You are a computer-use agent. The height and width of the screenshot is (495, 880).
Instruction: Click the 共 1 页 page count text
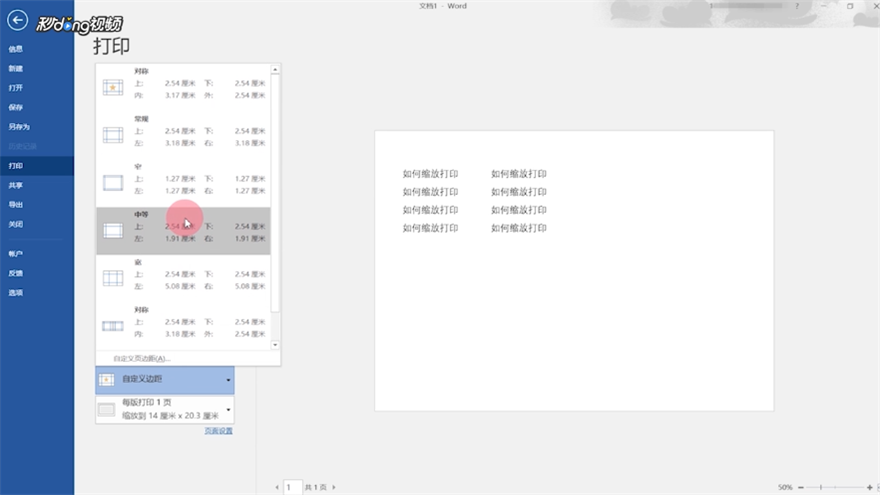tap(316, 487)
